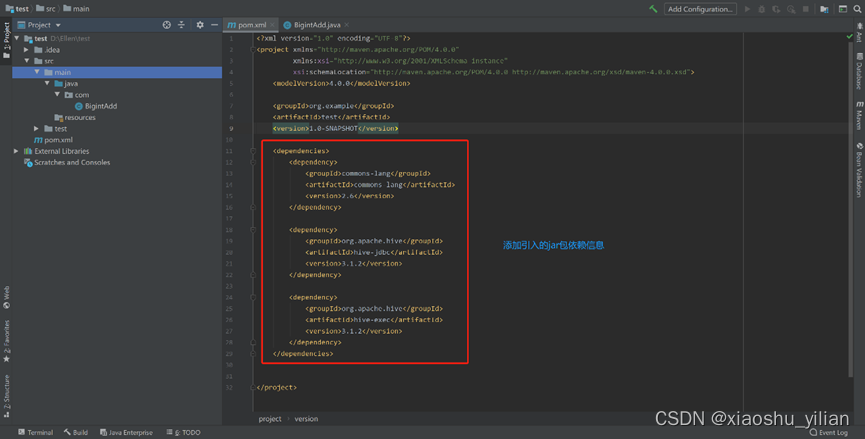Open the Ant tool window on right

coord(859,33)
